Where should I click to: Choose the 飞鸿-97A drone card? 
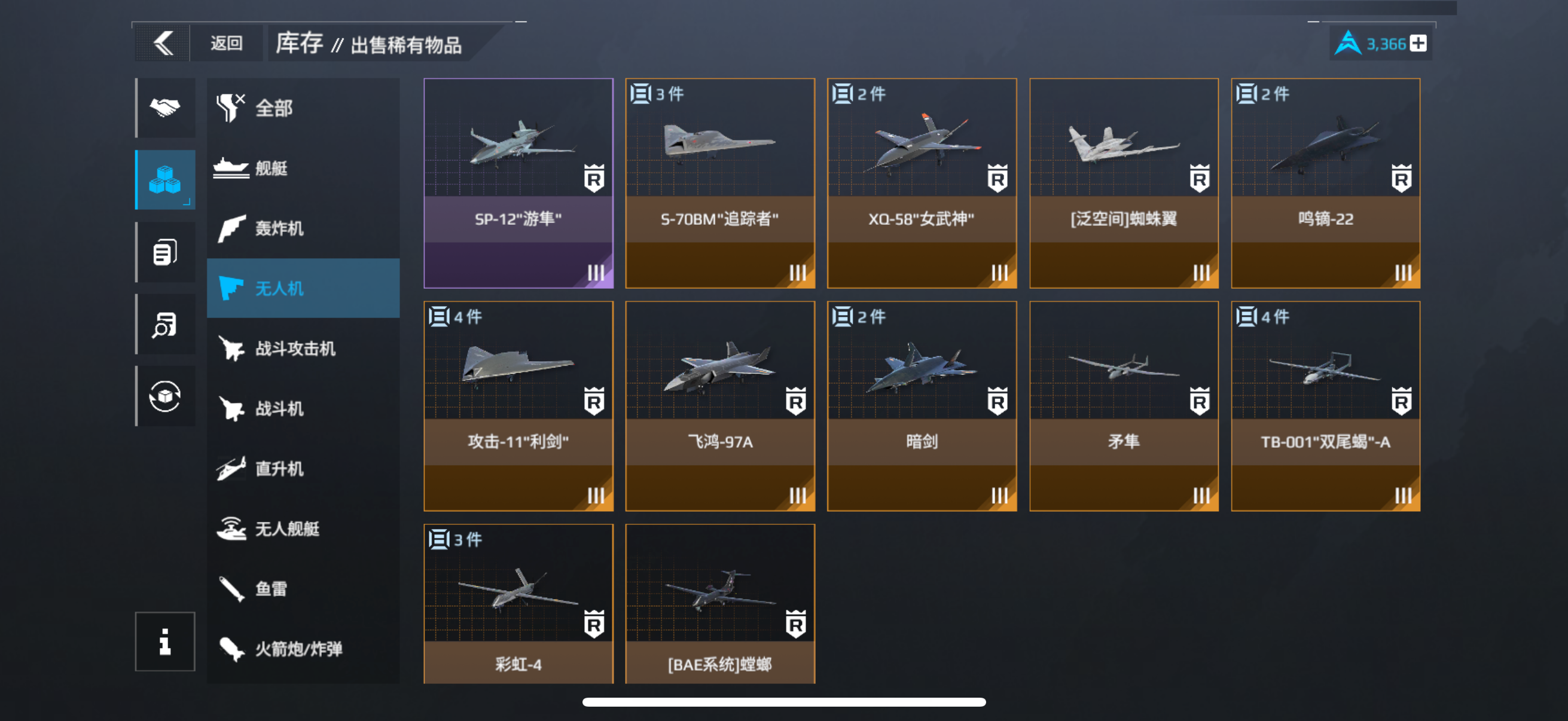point(720,406)
